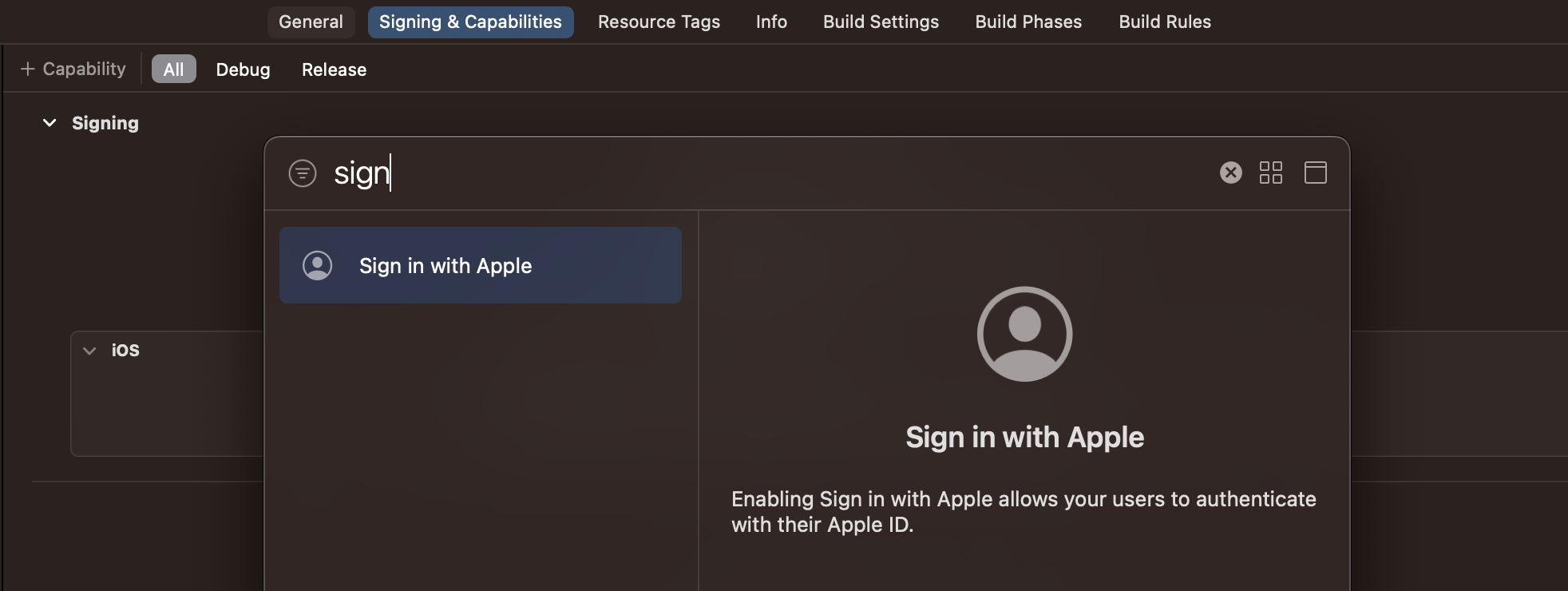Select the Sign in with Apple row
Viewport: 1568px width, 591px height.
click(481, 265)
